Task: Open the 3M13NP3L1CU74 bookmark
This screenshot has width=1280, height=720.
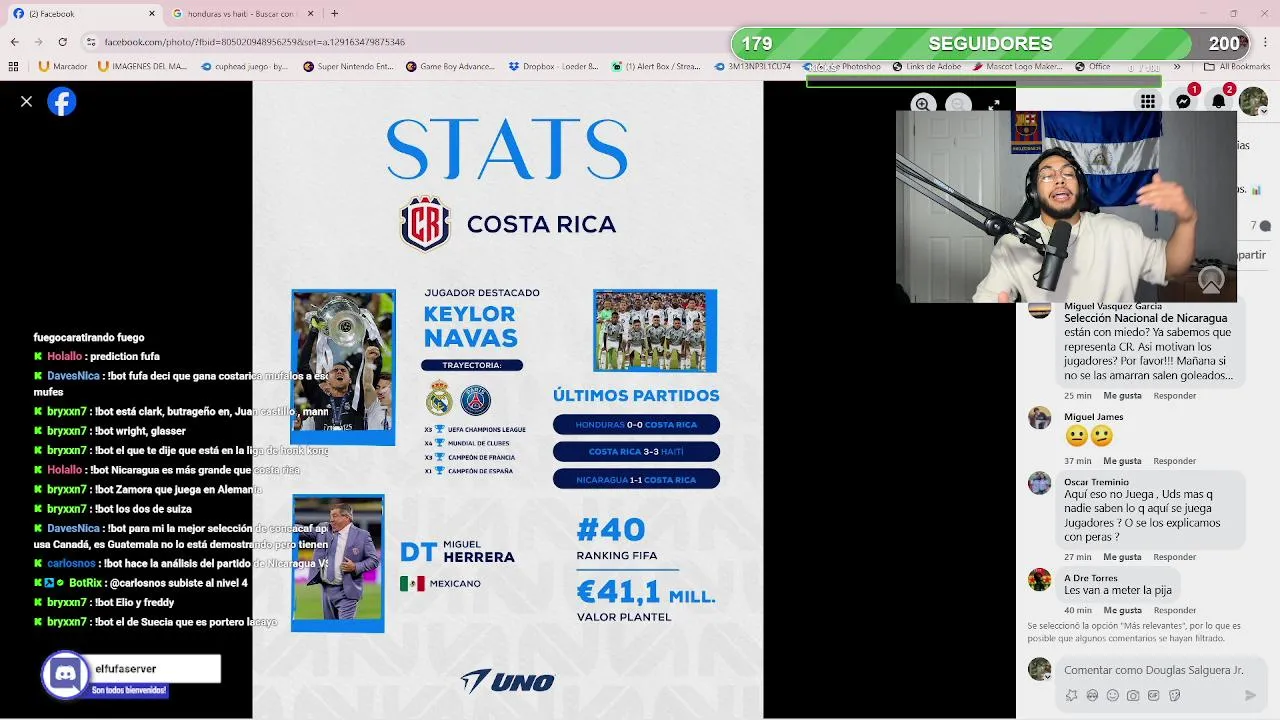Action: (x=753, y=67)
